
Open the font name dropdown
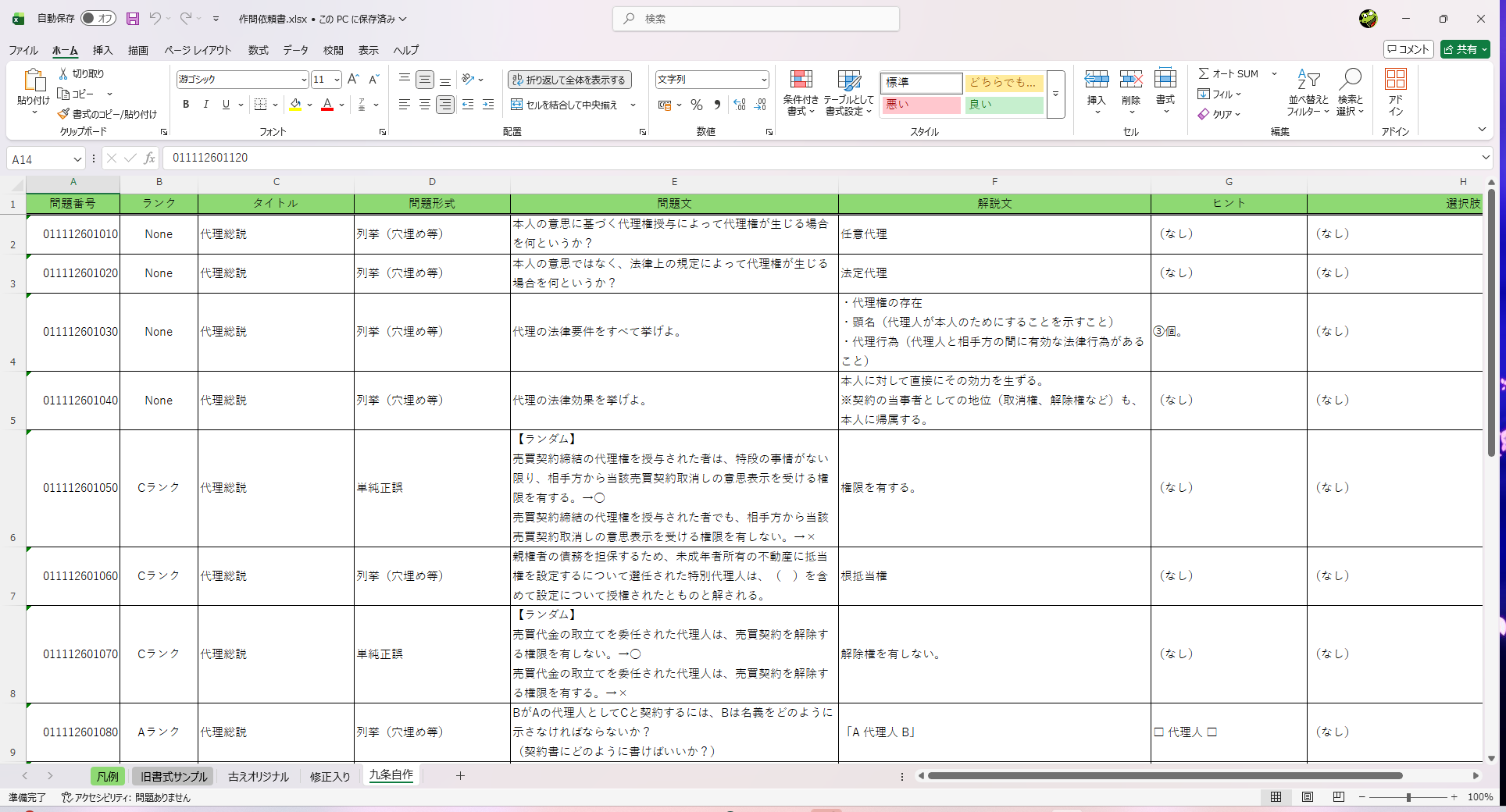[x=304, y=80]
